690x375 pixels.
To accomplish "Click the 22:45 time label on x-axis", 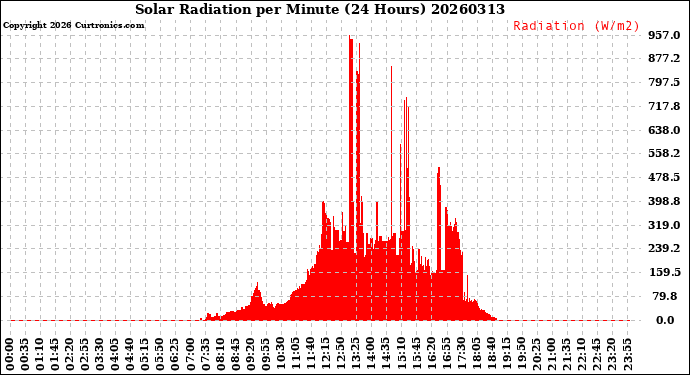I will click(597, 355).
